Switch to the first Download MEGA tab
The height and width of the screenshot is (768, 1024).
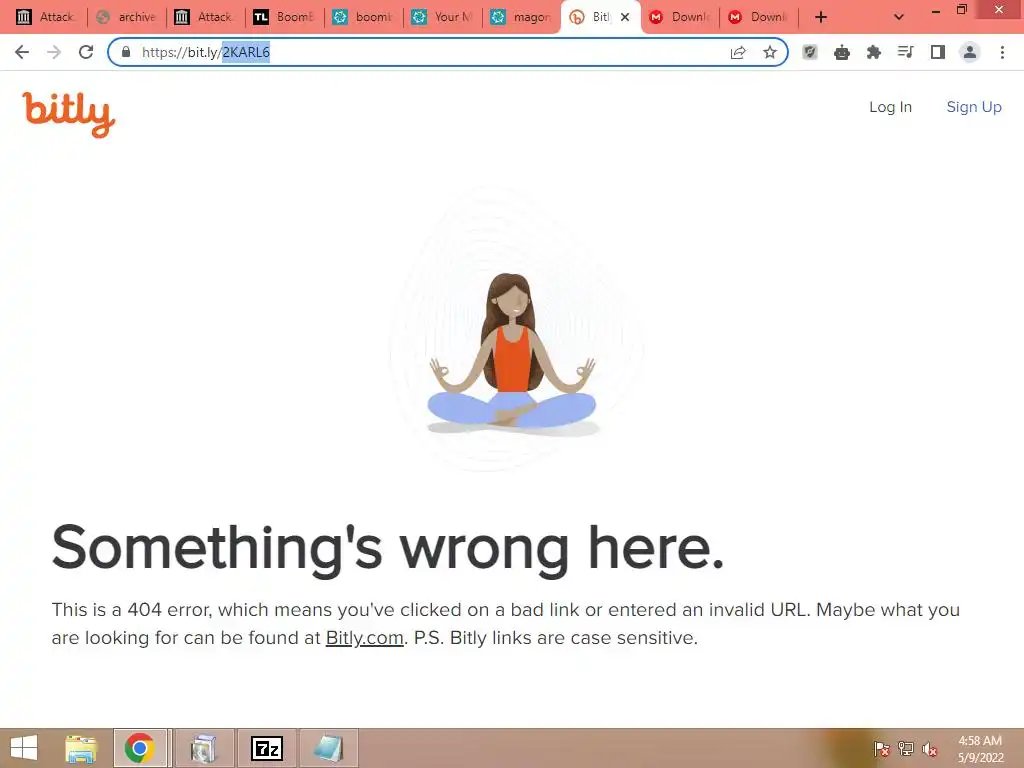pos(680,17)
